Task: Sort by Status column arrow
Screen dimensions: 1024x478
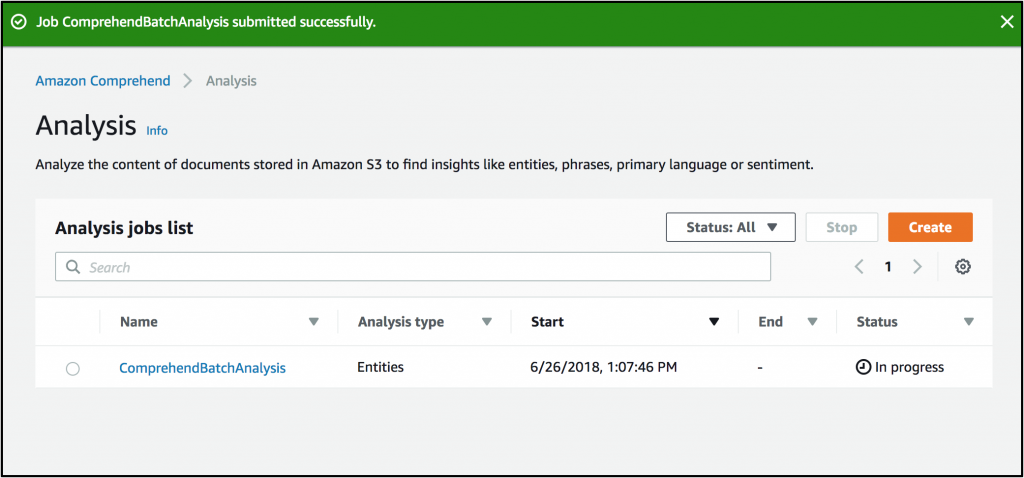Action: coord(968,322)
